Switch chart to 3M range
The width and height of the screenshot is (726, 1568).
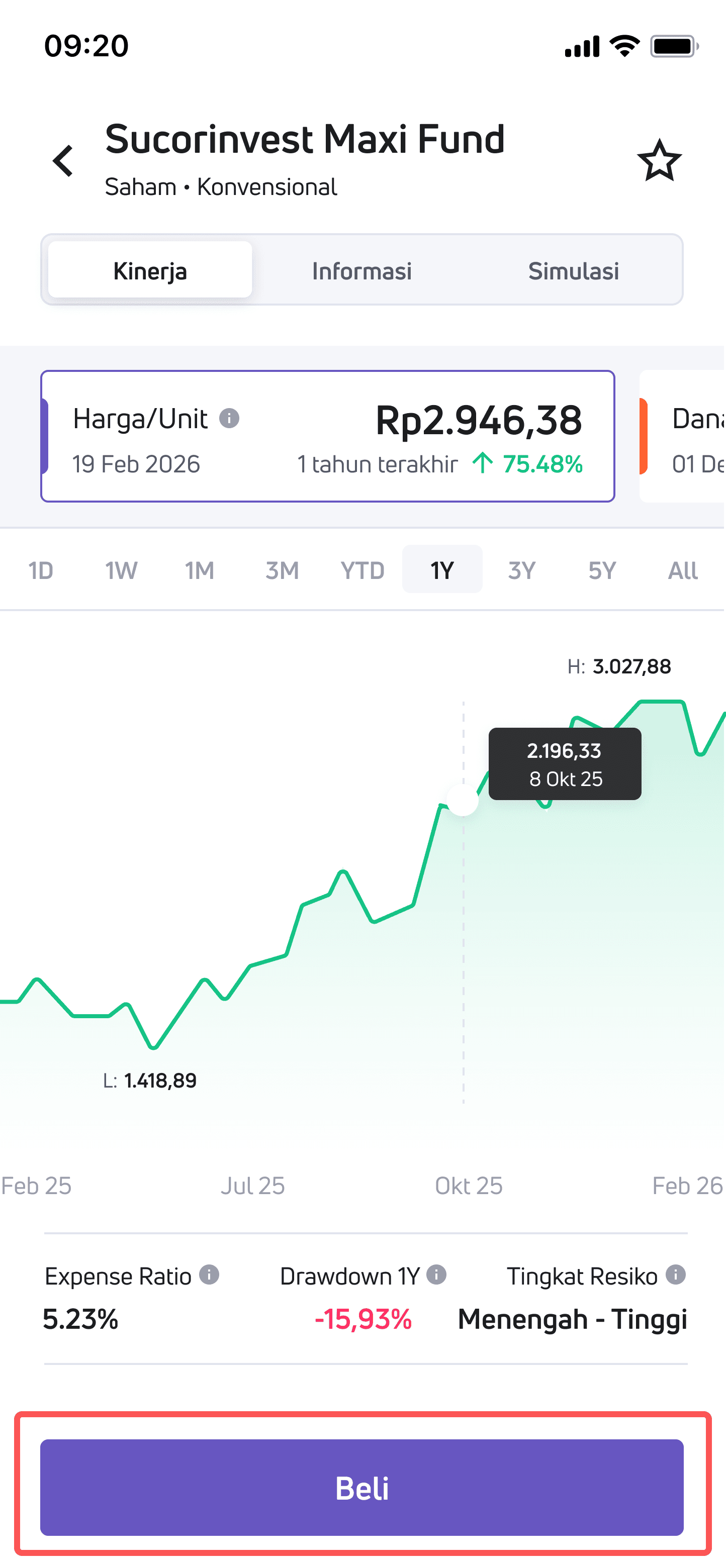pos(282,570)
